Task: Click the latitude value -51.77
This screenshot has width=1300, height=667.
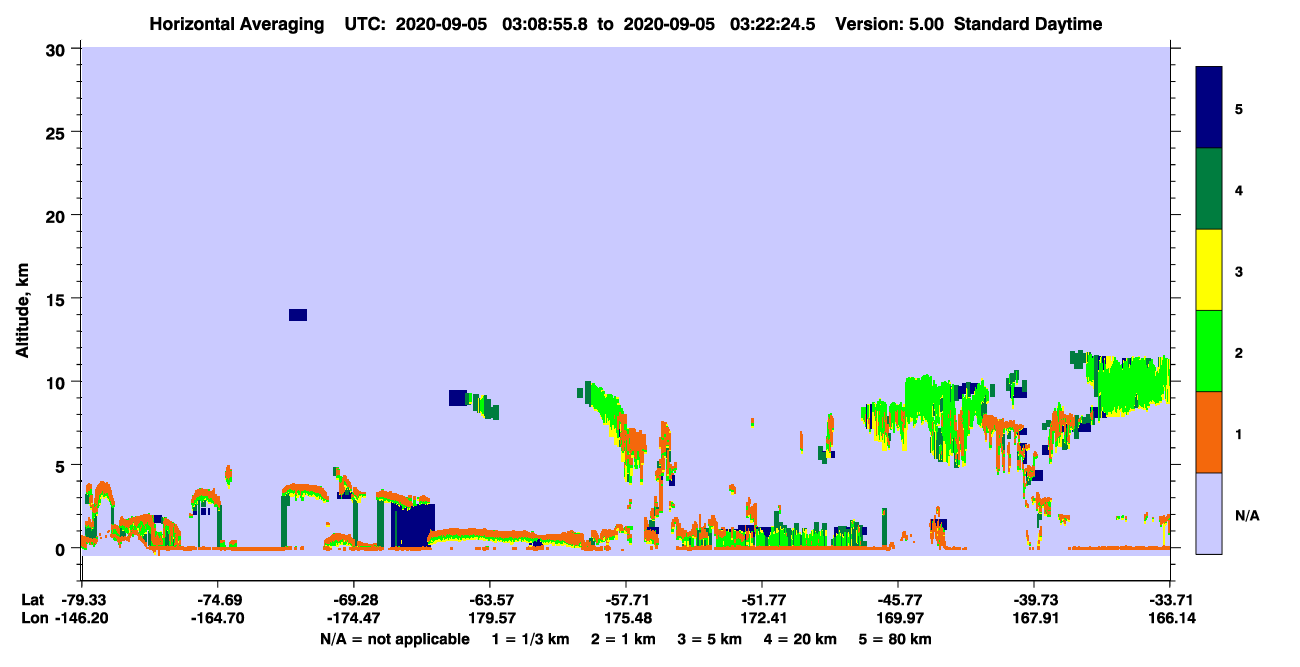Action: coord(761,600)
